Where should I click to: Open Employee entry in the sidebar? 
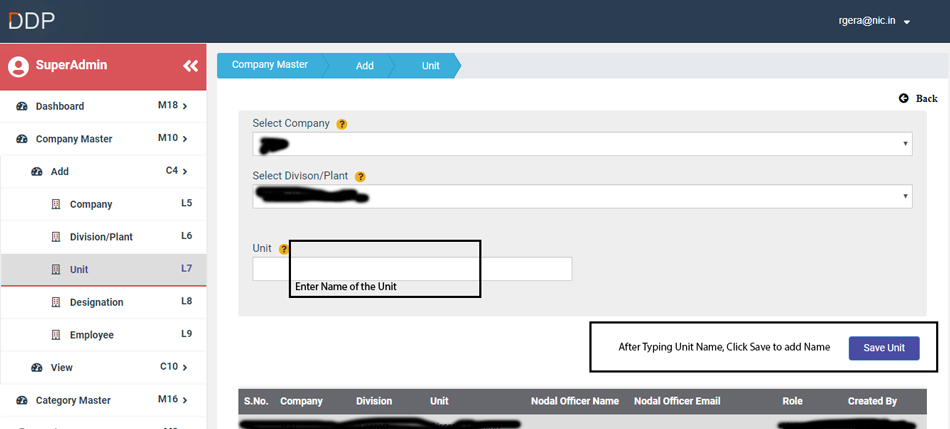coord(91,335)
